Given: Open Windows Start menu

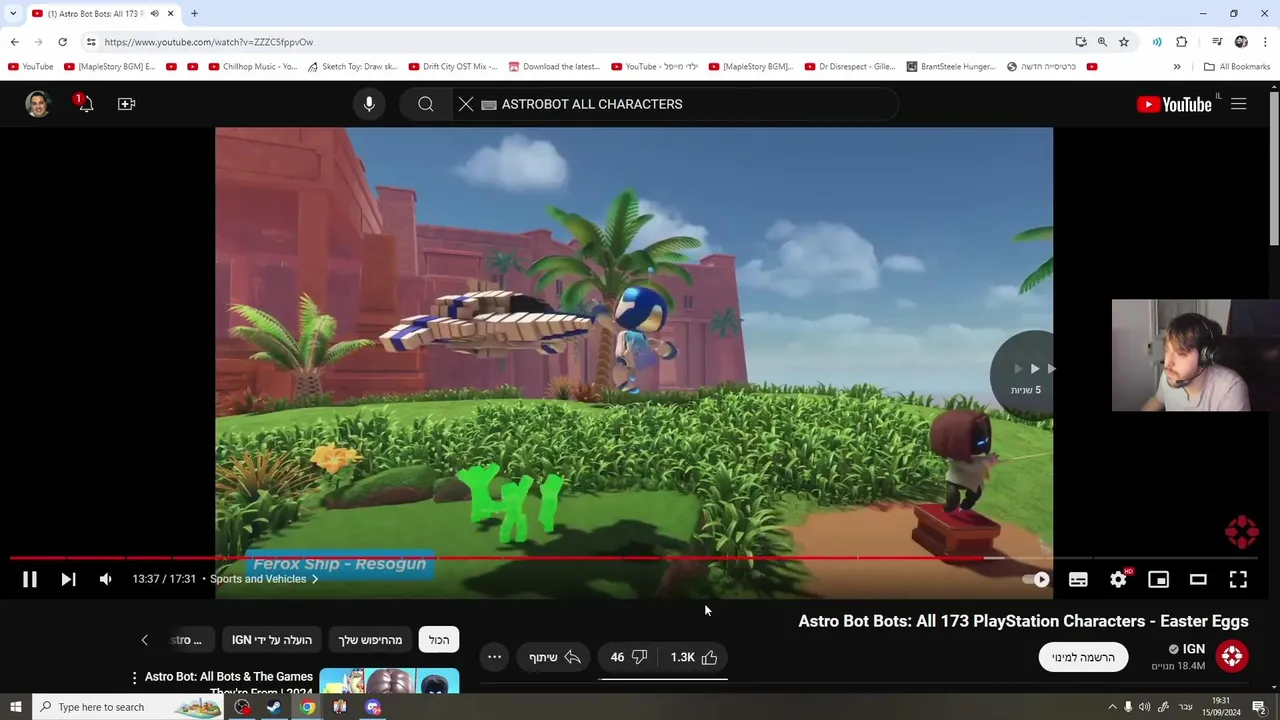Looking at the screenshot, I should (x=16, y=707).
